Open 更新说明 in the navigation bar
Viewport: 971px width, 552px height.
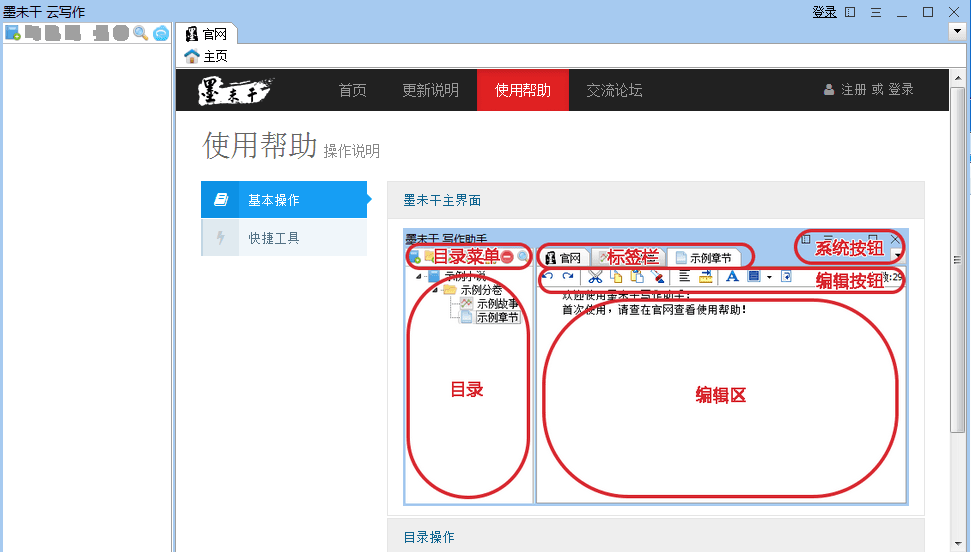pyautogui.click(x=430, y=90)
